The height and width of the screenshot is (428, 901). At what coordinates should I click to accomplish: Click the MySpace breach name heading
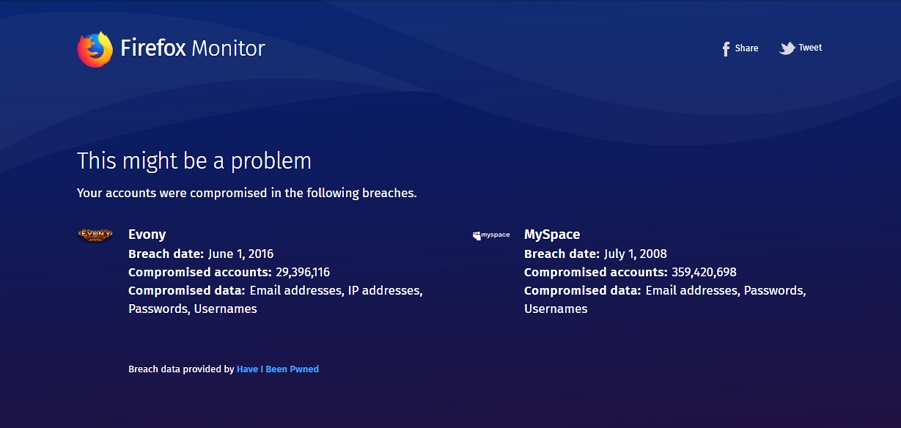tap(552, 235)
